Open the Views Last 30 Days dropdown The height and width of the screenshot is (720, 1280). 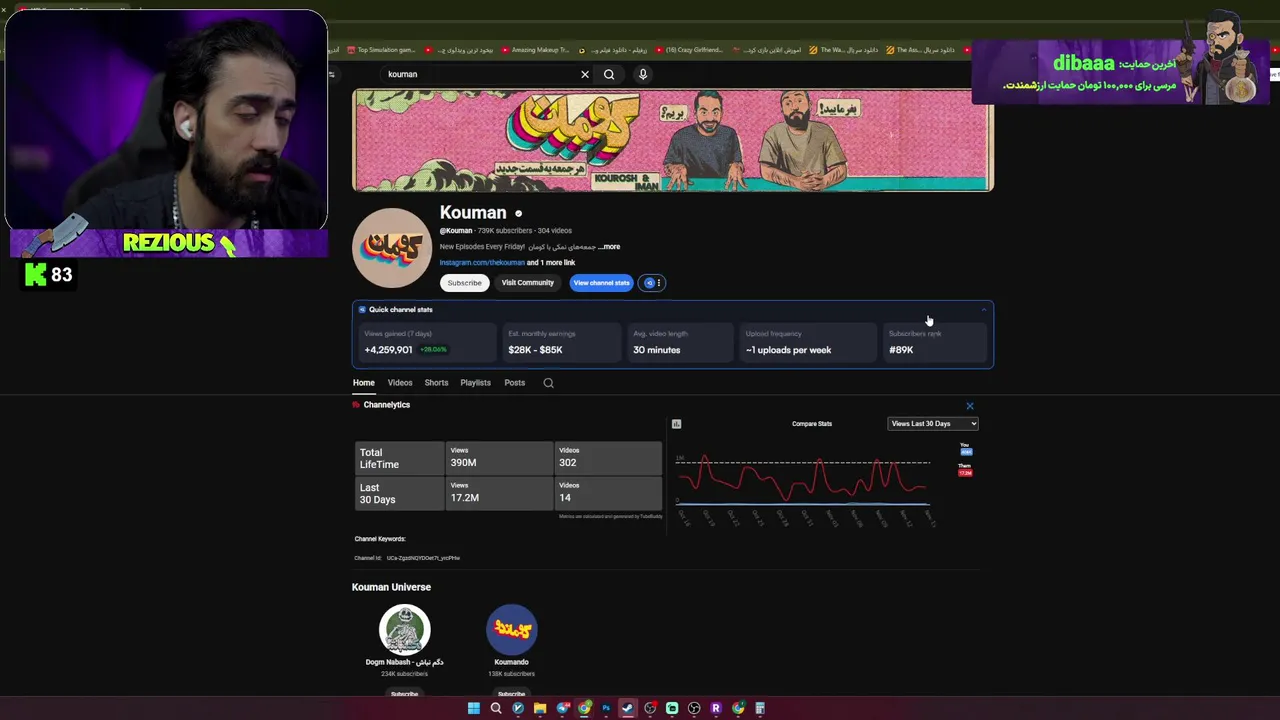933,424
